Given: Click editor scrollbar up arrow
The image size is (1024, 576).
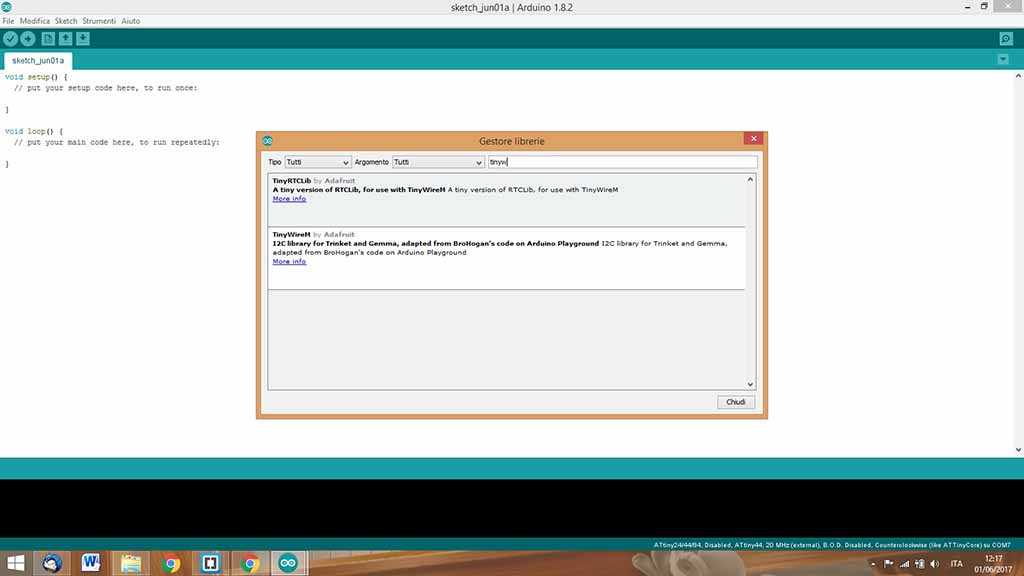Looking at the screenshot, I should pos(1018,76).
